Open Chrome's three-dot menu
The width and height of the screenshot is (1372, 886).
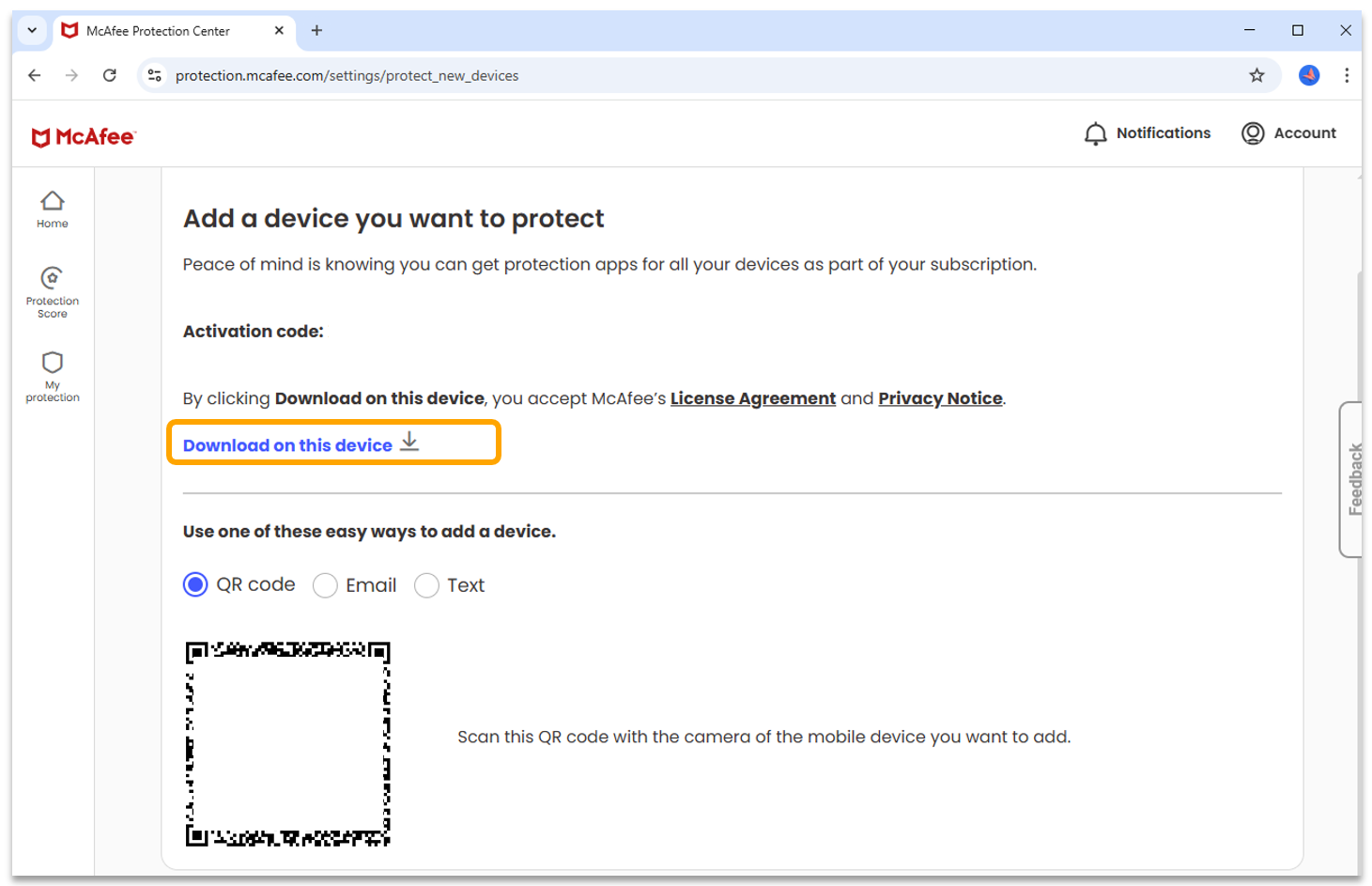point(1349,75)
